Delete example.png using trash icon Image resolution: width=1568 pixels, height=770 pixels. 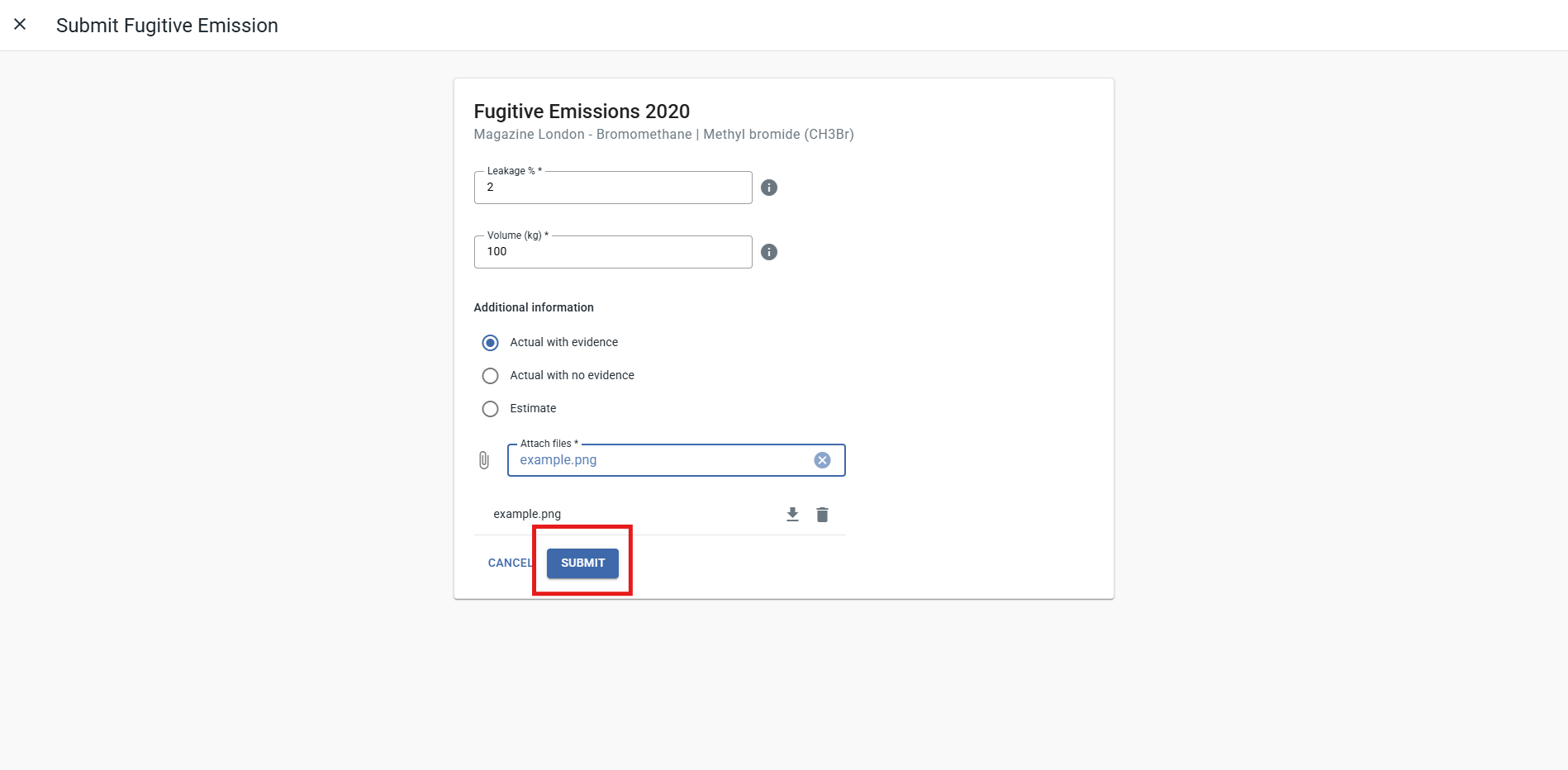click(822, 515)
